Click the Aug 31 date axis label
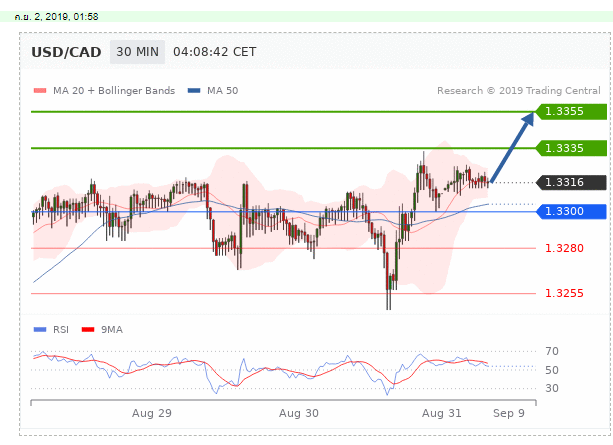The width and height of the screenshot is (613, 445). (x=442, y=413)
